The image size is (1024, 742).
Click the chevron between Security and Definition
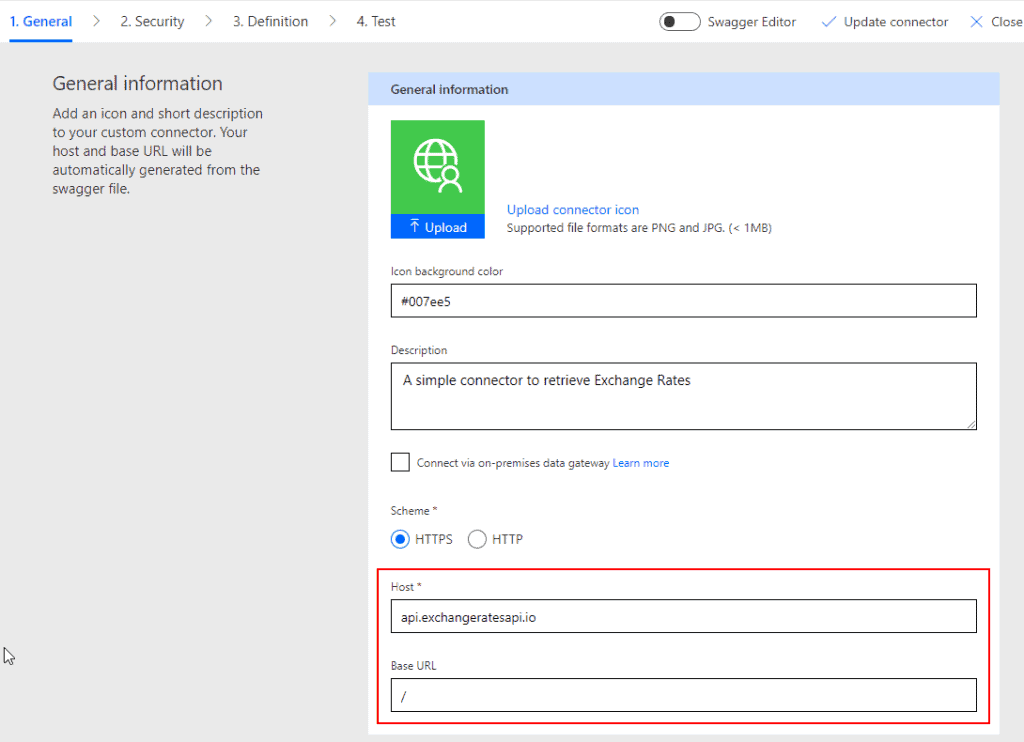[x=208, y=21]
